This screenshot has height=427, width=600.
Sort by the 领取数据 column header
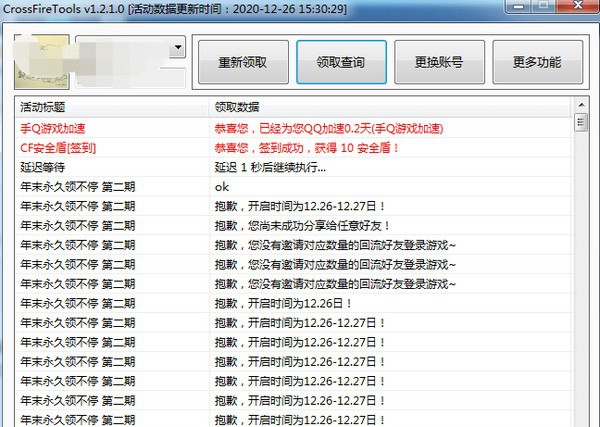pos(390,107)
